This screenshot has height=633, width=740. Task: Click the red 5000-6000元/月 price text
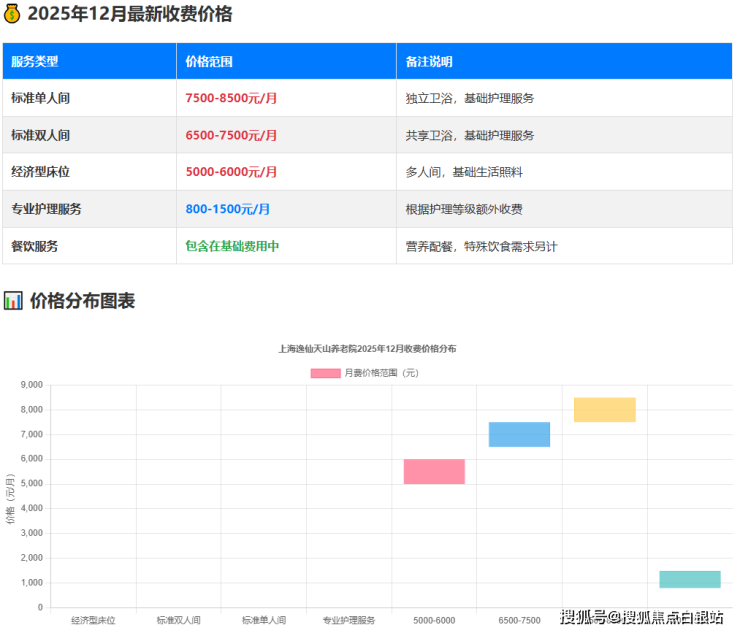coord(231,172)
